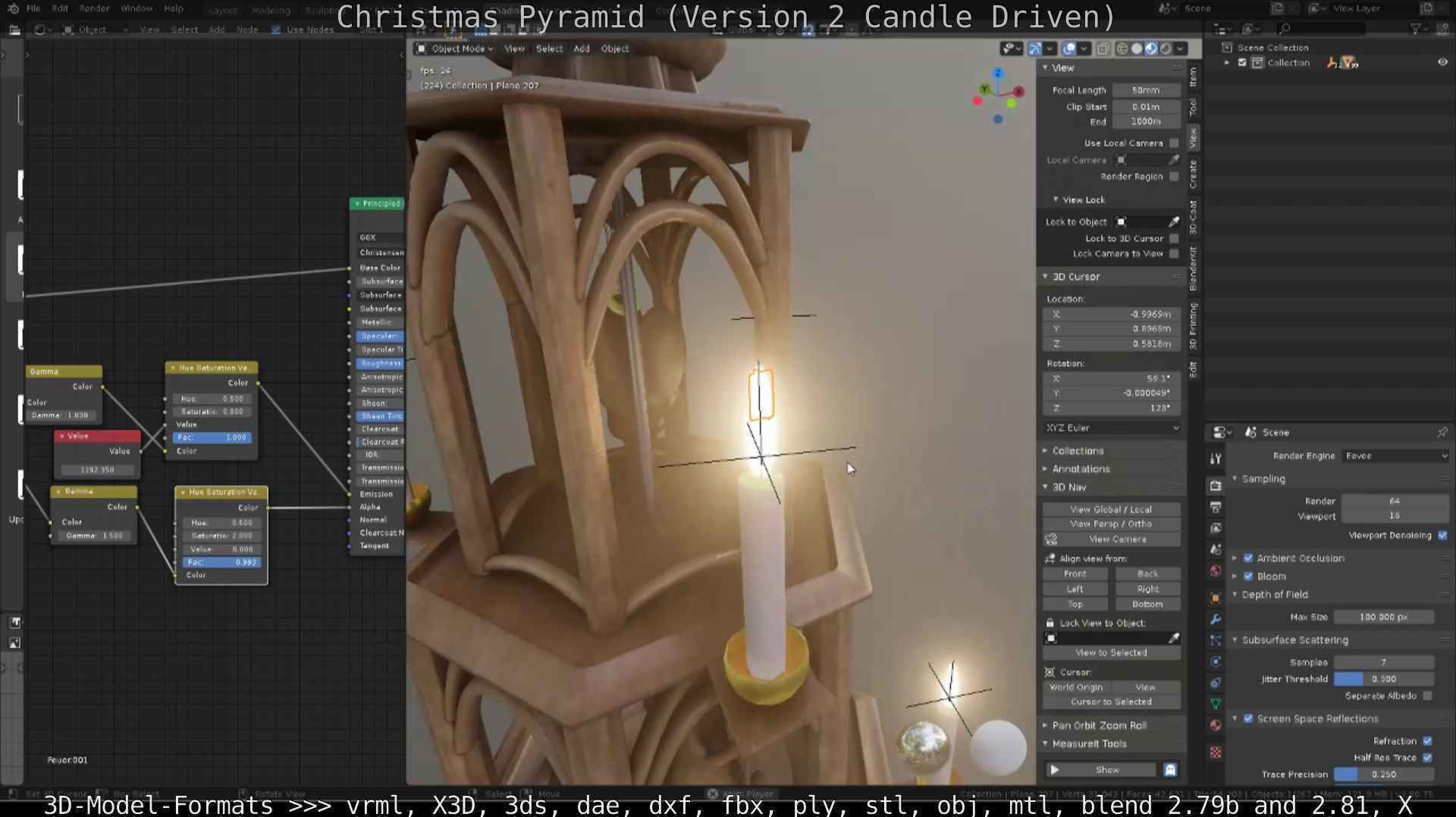Open the Tool tab in the properties editor
Image resolution: width=1456 pixels, height=817 pixels.
coord(1216,459)
